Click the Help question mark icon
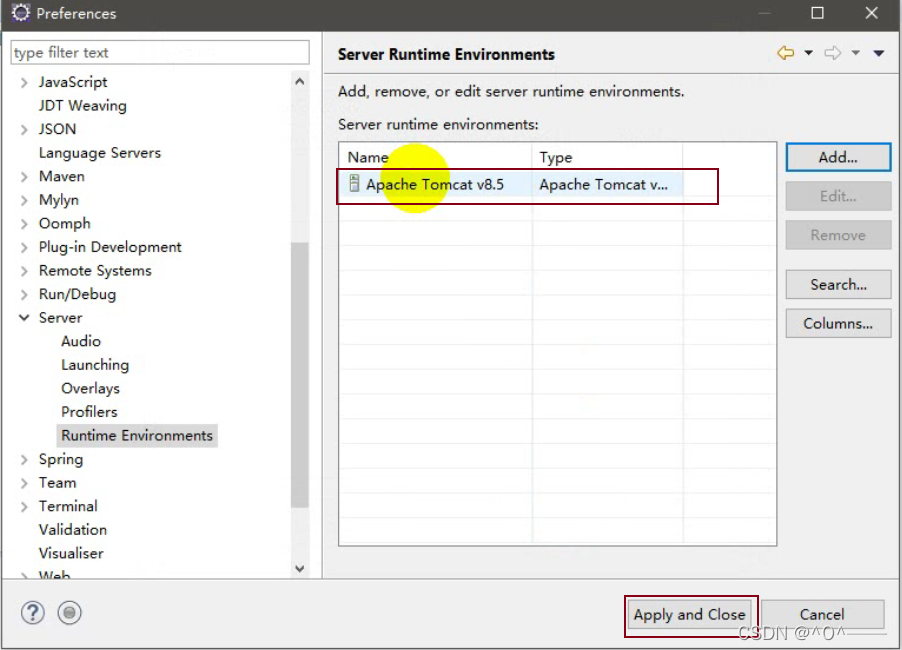The image size is (902, 650). tap(33, 613)
